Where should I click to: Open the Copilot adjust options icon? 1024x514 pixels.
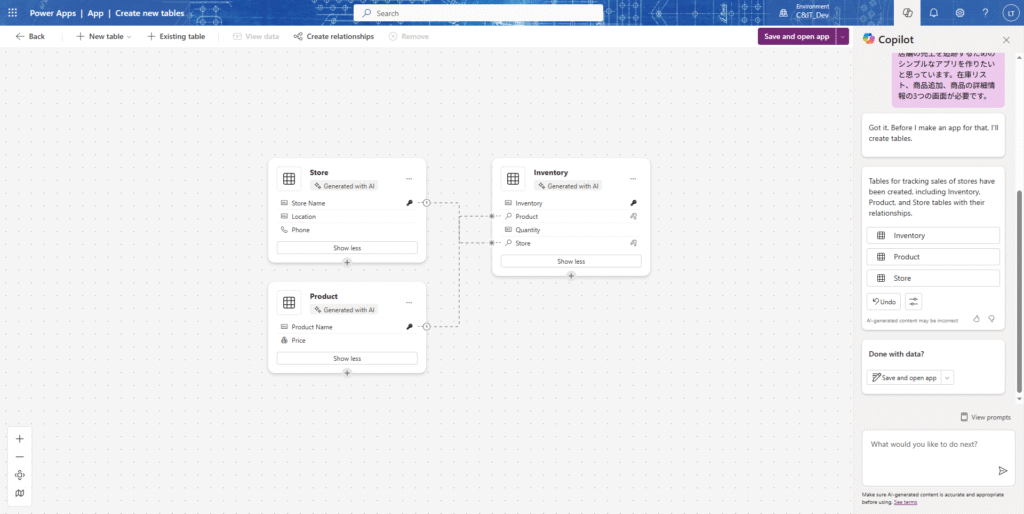(913, 301)
